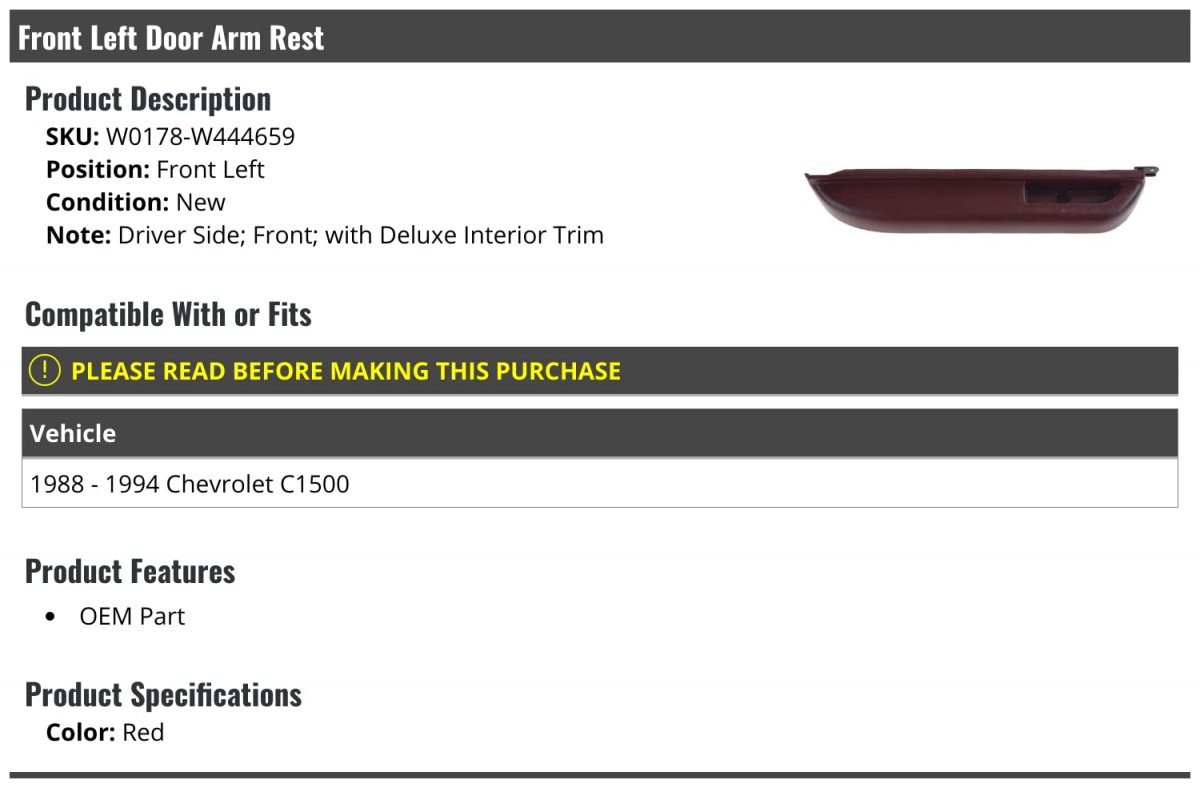
Task: Select the SKU number W0178-W444659
Action: point(200,136)
